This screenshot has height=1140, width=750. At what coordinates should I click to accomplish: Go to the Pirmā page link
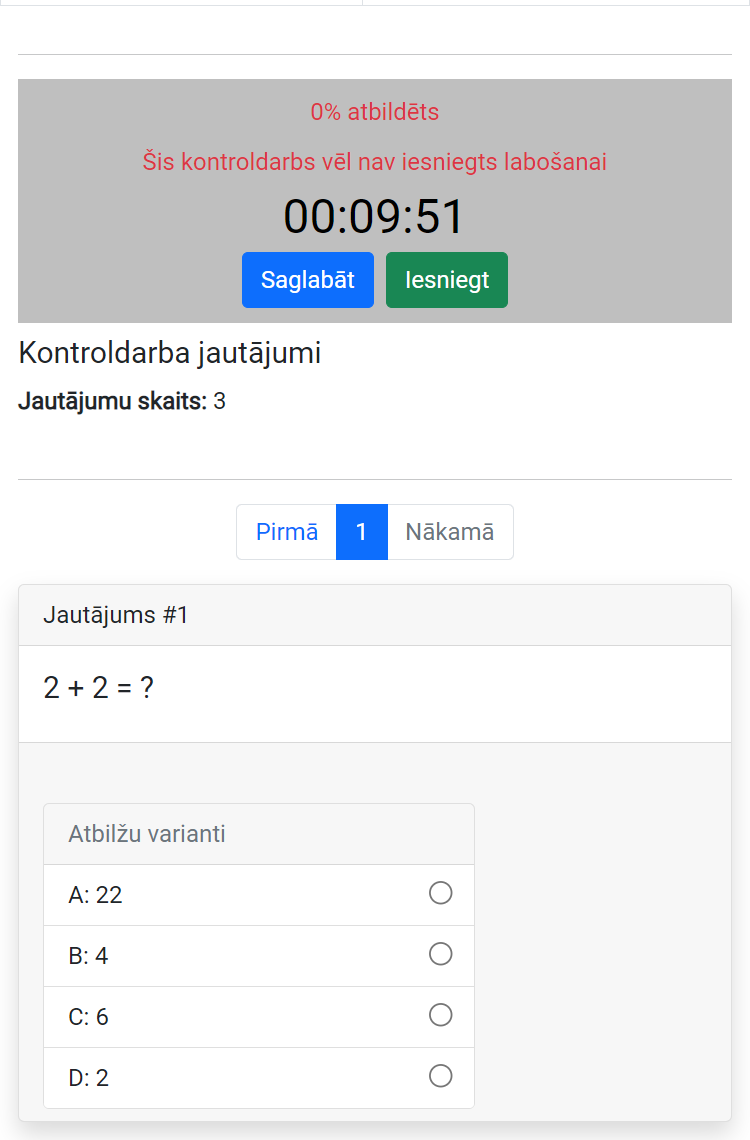(x=287, y=532)
